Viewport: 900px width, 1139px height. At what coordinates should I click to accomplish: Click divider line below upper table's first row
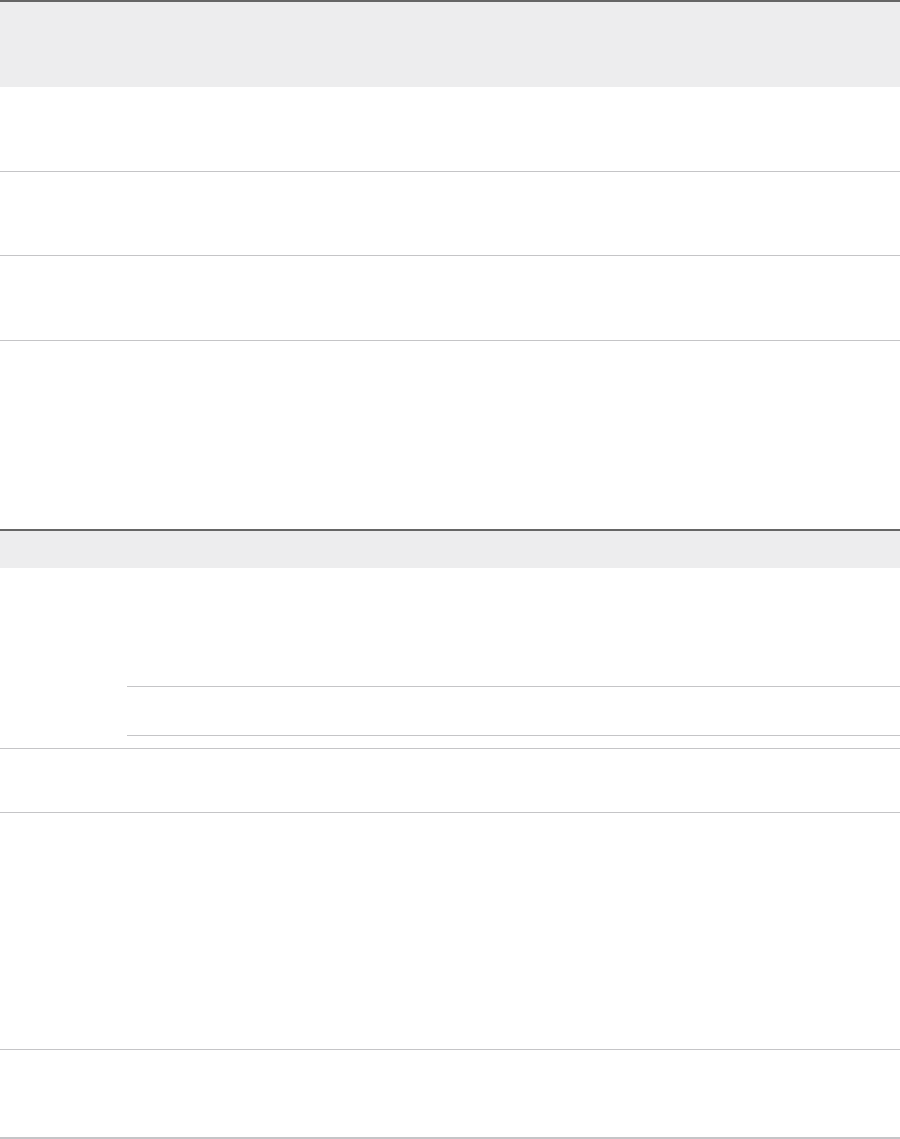tap(450, 171)
